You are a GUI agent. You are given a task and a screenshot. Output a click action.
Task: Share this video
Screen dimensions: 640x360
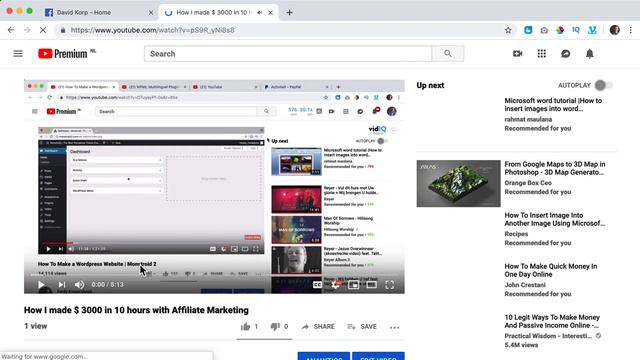(318, 327)
